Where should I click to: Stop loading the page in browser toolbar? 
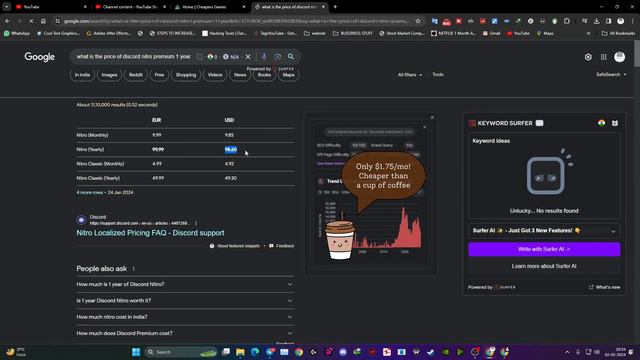(x=31, y=21)
